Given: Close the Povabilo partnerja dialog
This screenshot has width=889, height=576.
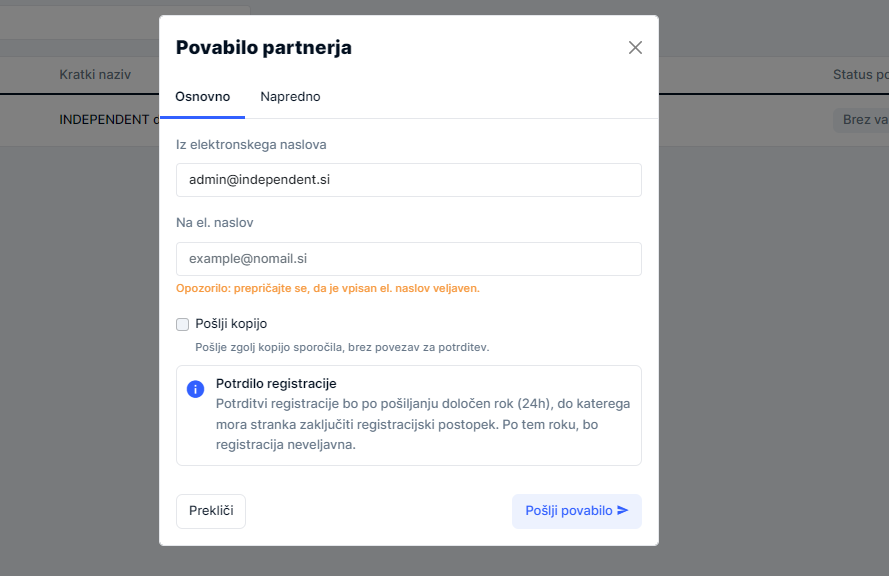Looking at the screenshot, I should pyautogui.click(x=635, y=47).
